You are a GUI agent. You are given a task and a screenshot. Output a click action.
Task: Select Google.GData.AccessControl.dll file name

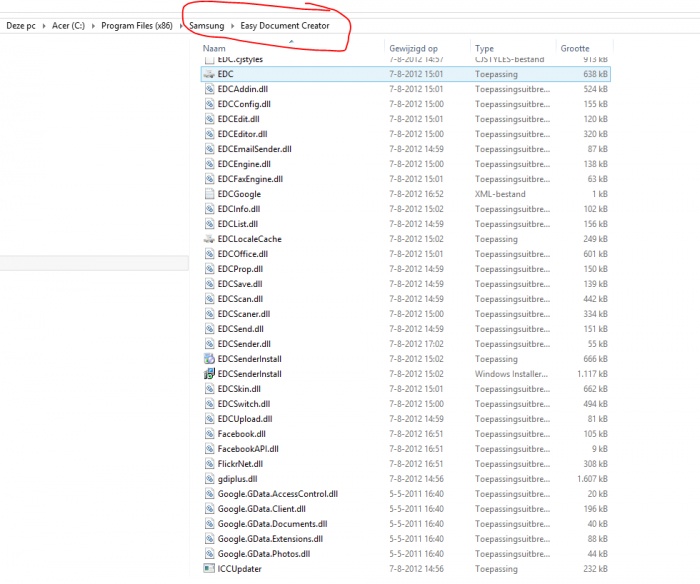point(278,494)
